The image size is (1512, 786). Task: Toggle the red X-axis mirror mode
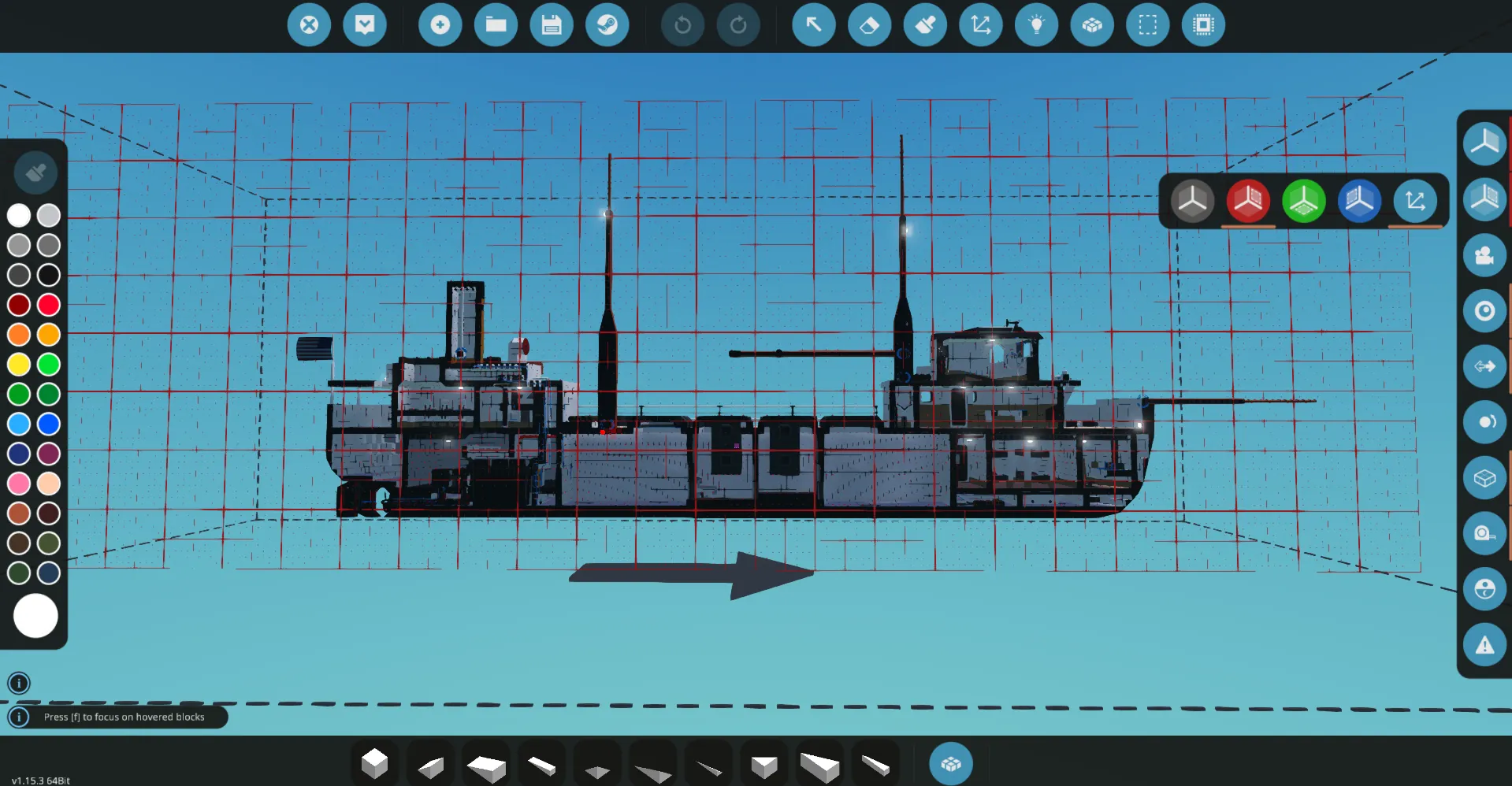click(x=1248, y=202)
